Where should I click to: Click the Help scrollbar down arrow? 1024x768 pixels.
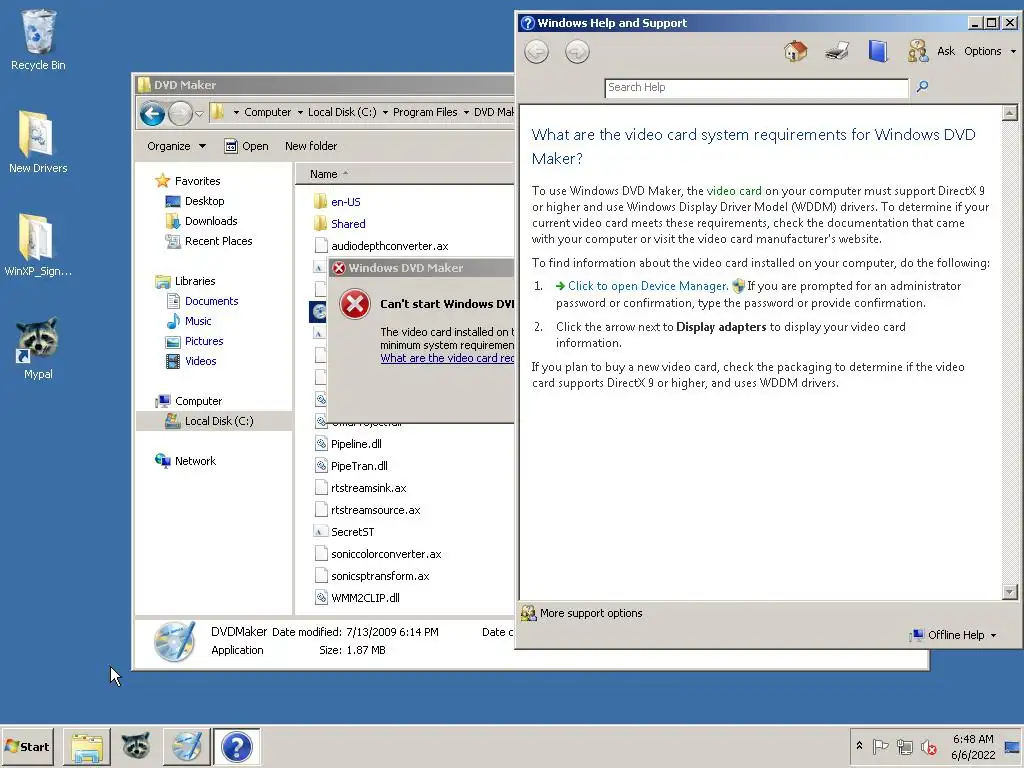click(1009, 592)
